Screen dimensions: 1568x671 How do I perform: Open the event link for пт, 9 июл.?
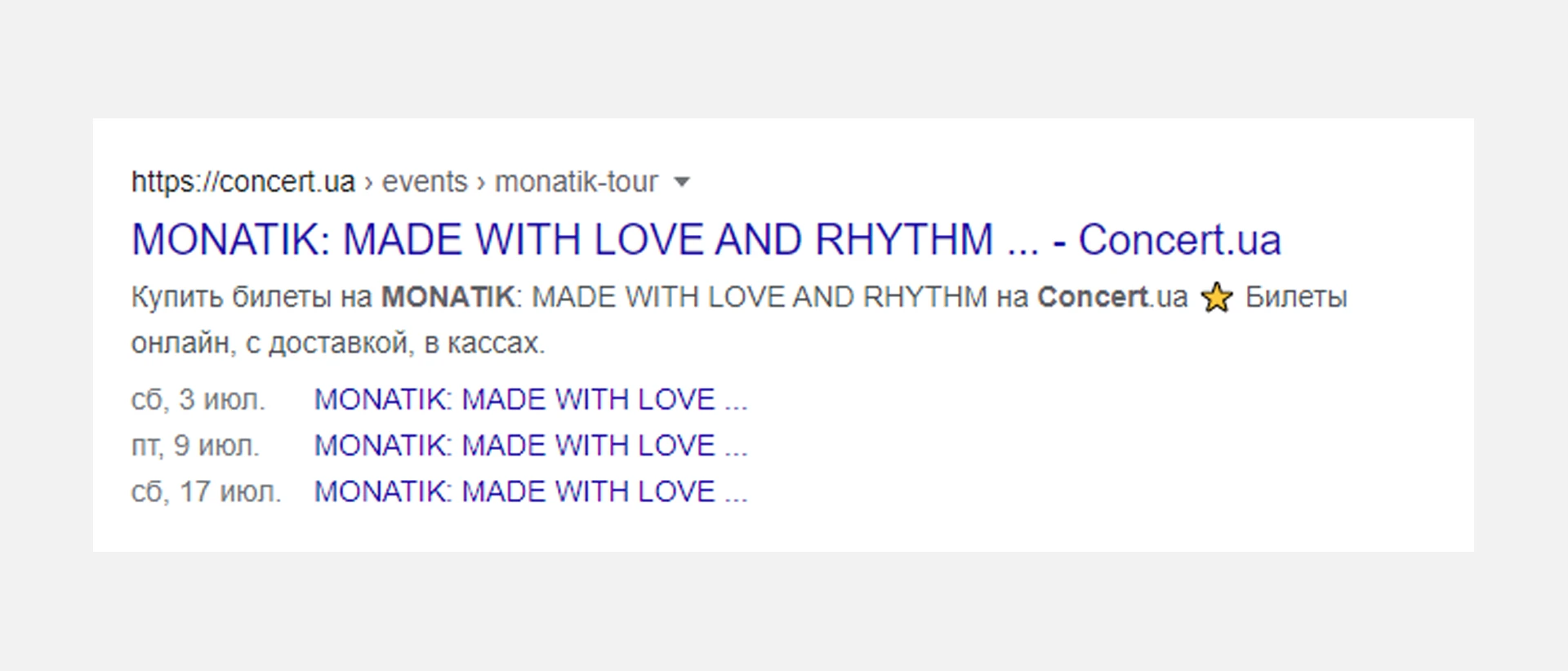coord(530,446)
